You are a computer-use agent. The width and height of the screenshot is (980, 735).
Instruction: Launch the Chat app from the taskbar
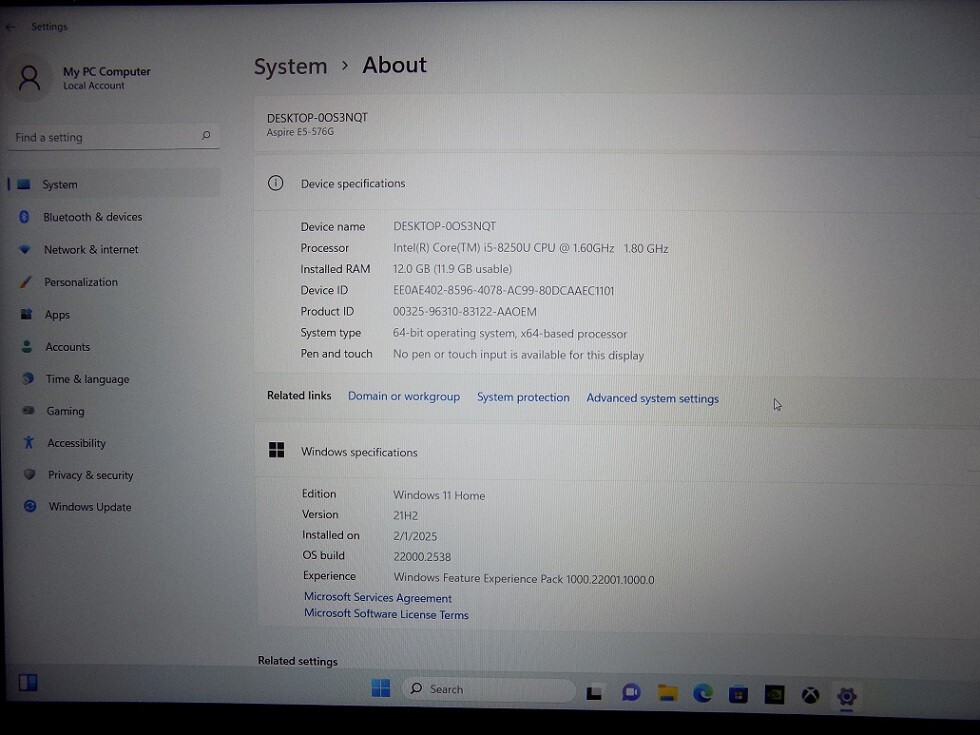click(631, 693)
